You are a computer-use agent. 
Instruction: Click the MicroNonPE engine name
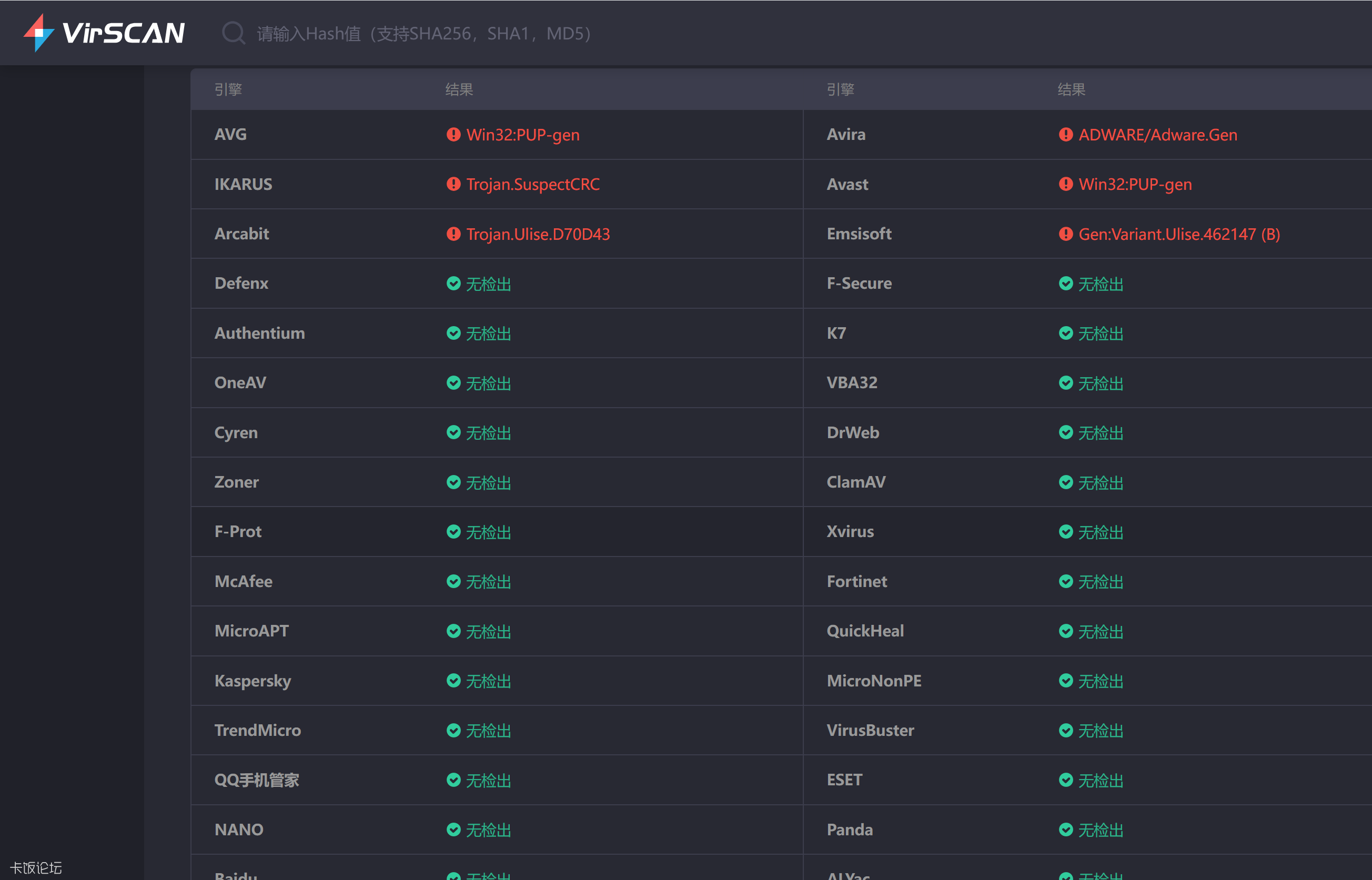click(x=874, y=681)
